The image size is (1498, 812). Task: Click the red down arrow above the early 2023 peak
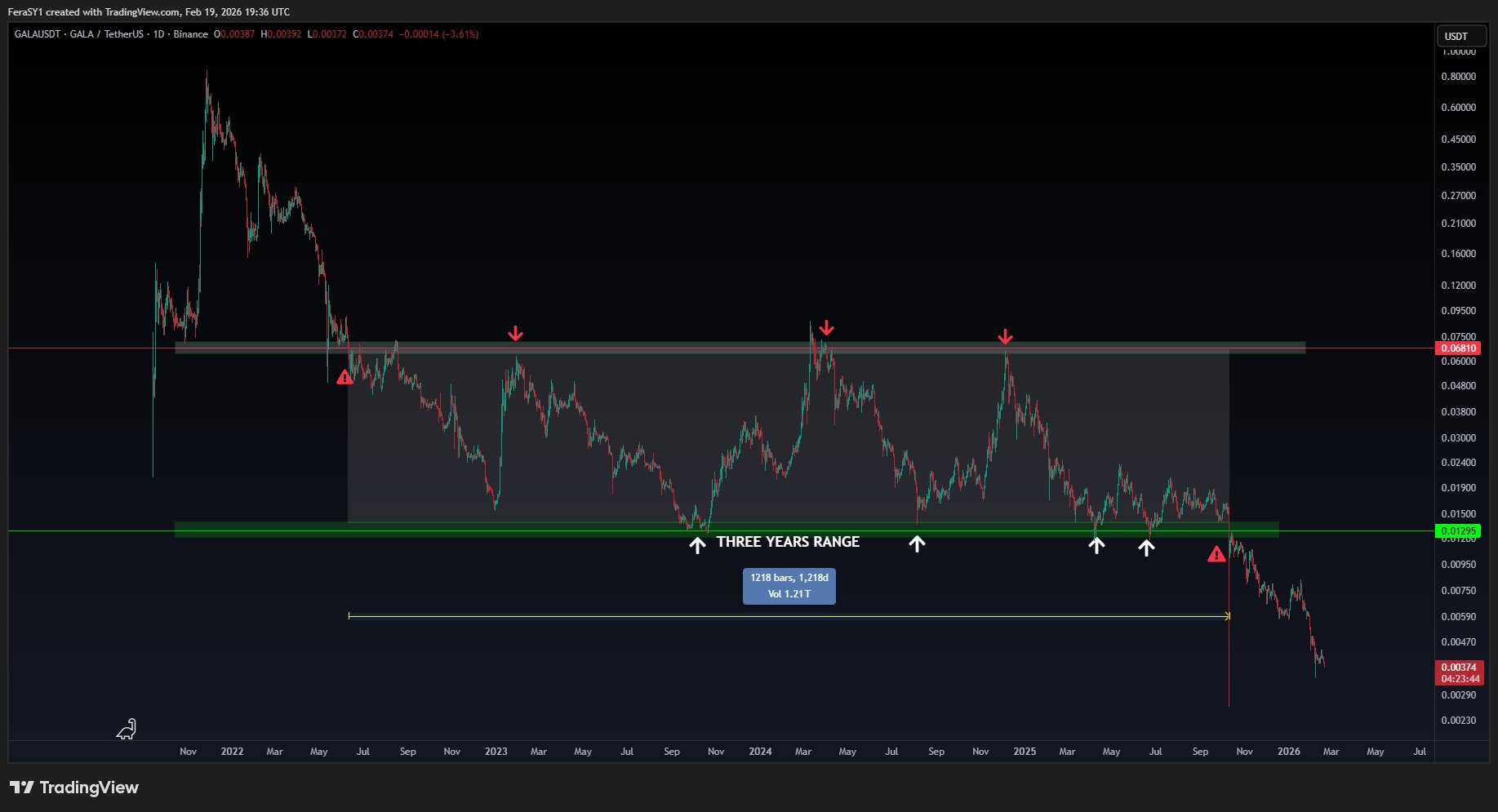click(x=515, y=333)
